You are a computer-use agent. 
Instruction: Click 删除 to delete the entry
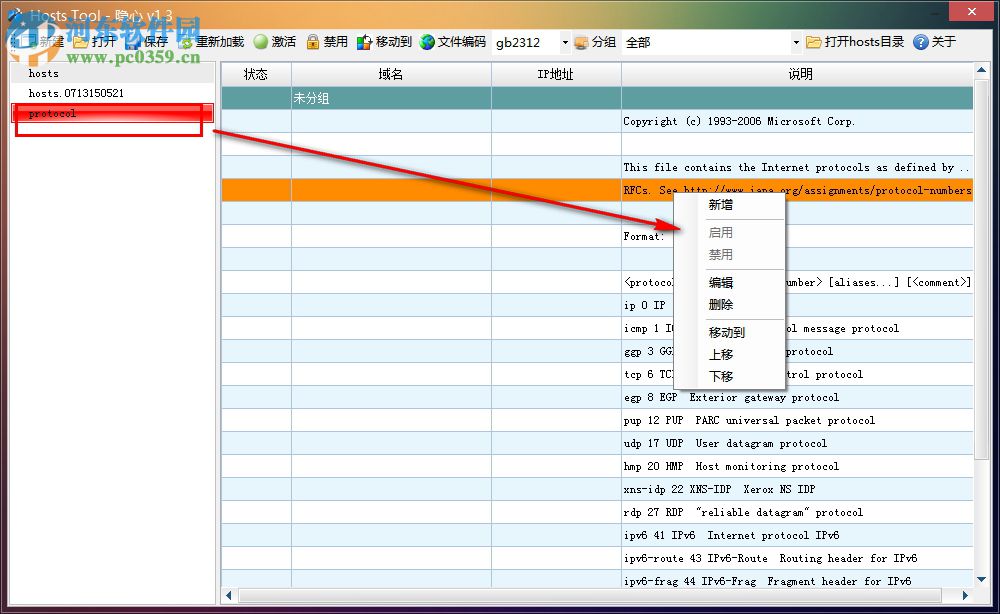[x=720, y=305]
